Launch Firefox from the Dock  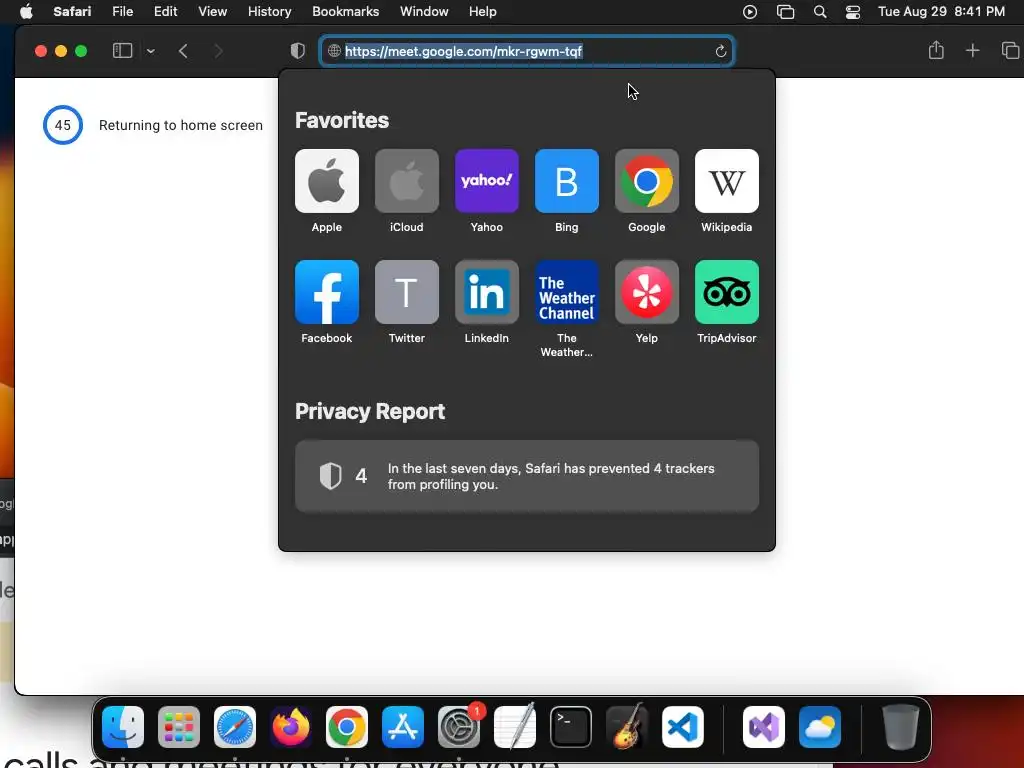(291, 727)
